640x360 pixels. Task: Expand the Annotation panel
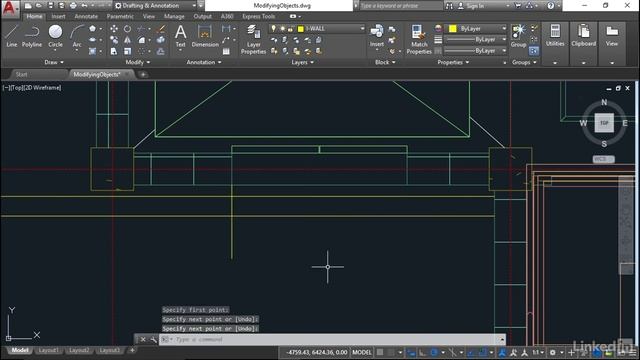coord(204,62)
